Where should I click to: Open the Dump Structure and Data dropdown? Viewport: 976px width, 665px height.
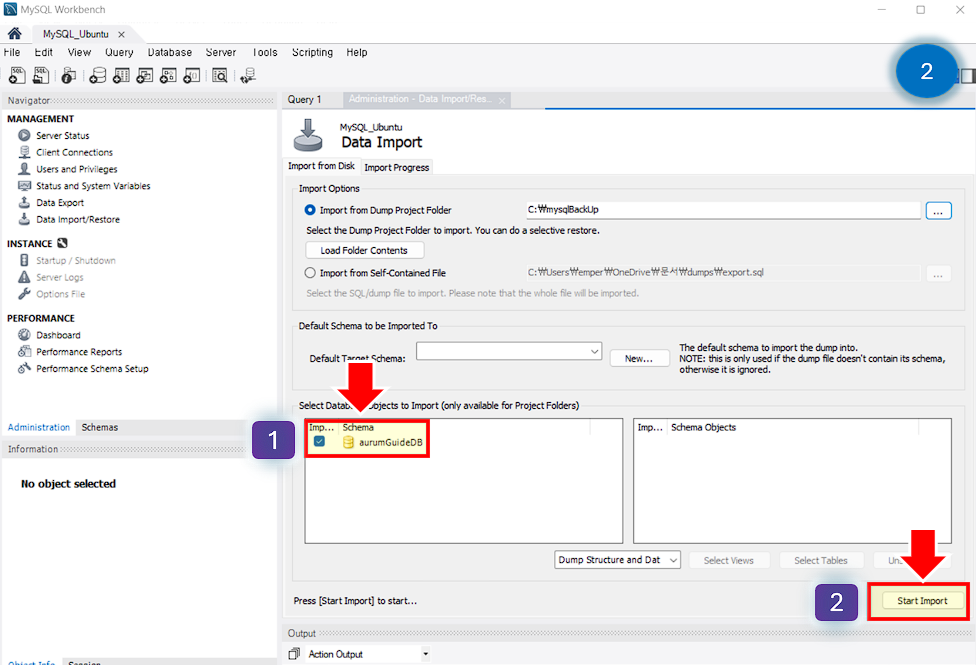click(x=617, y=560)
